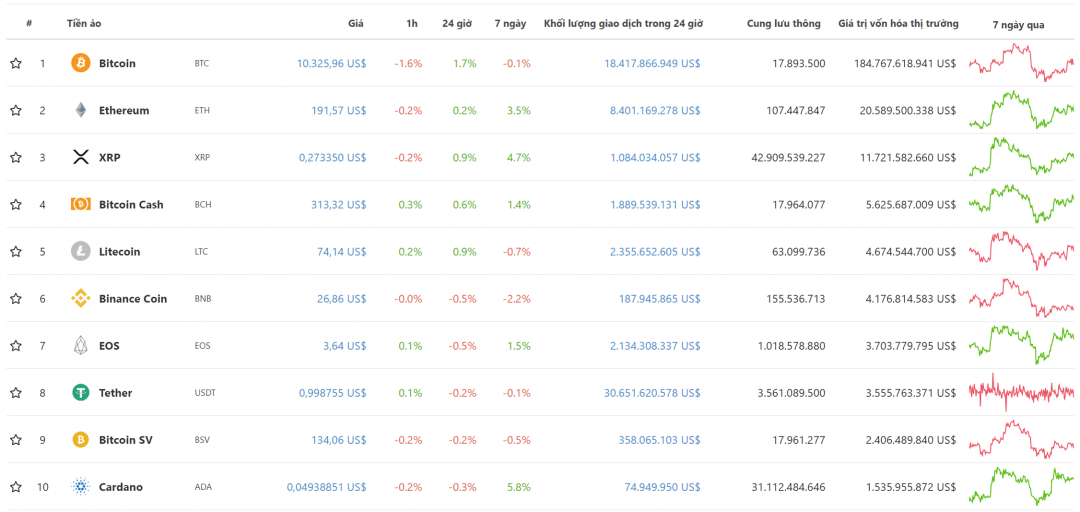Viewport: 1080px width, 512px height.
Task: Click Ethereum market cap 20.589.500.338 US$
Action: point(908,110)
